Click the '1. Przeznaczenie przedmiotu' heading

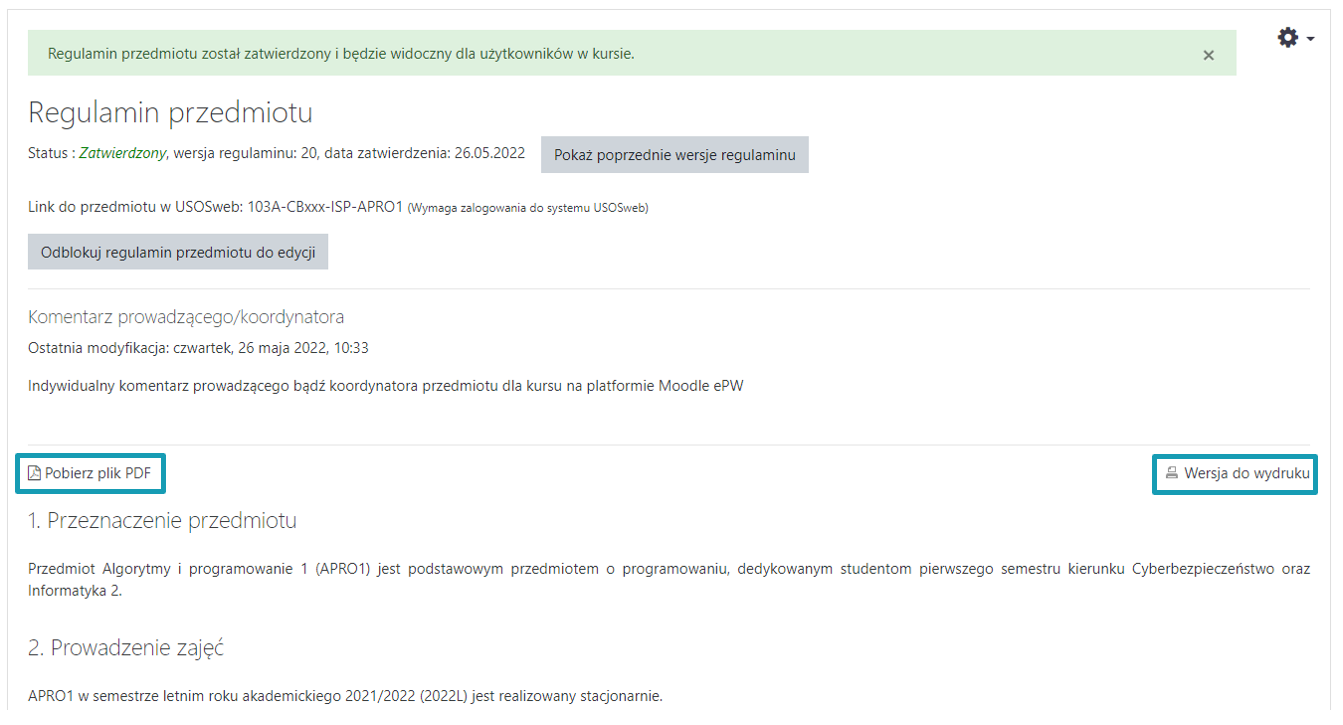tap(162, 520)
